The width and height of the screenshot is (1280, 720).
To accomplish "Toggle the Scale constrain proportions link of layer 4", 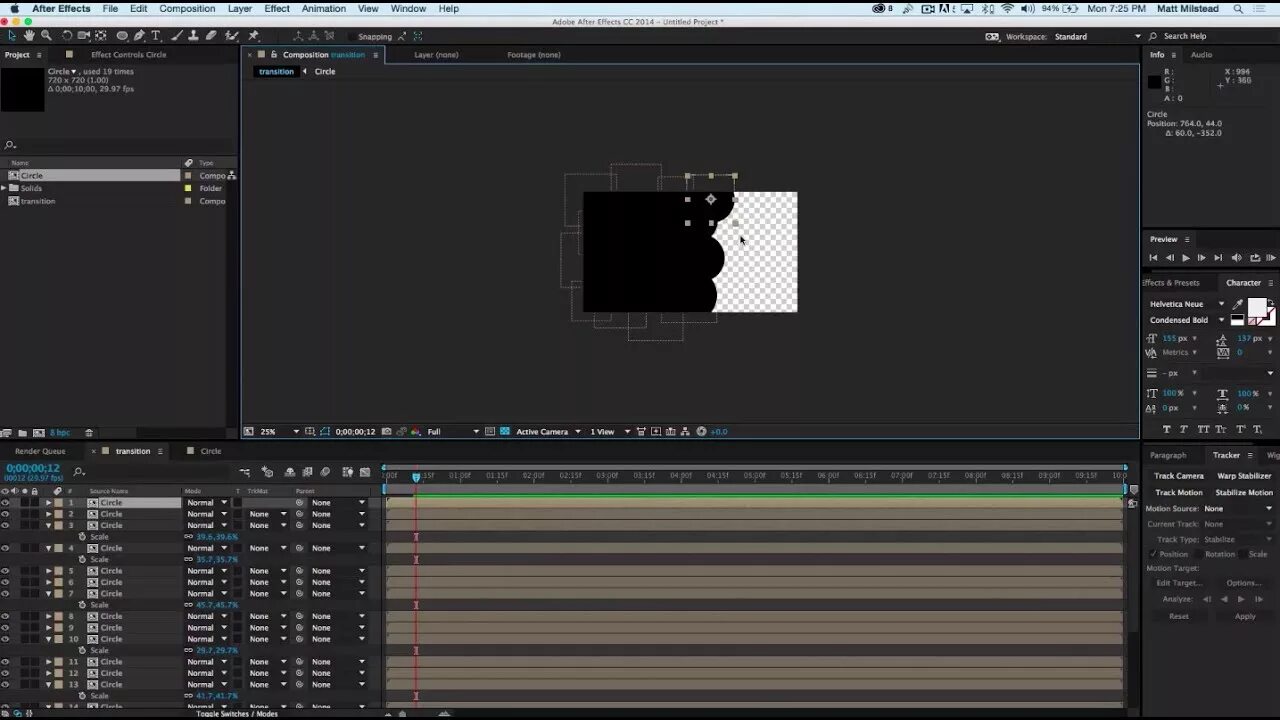I will pos(188,559).
